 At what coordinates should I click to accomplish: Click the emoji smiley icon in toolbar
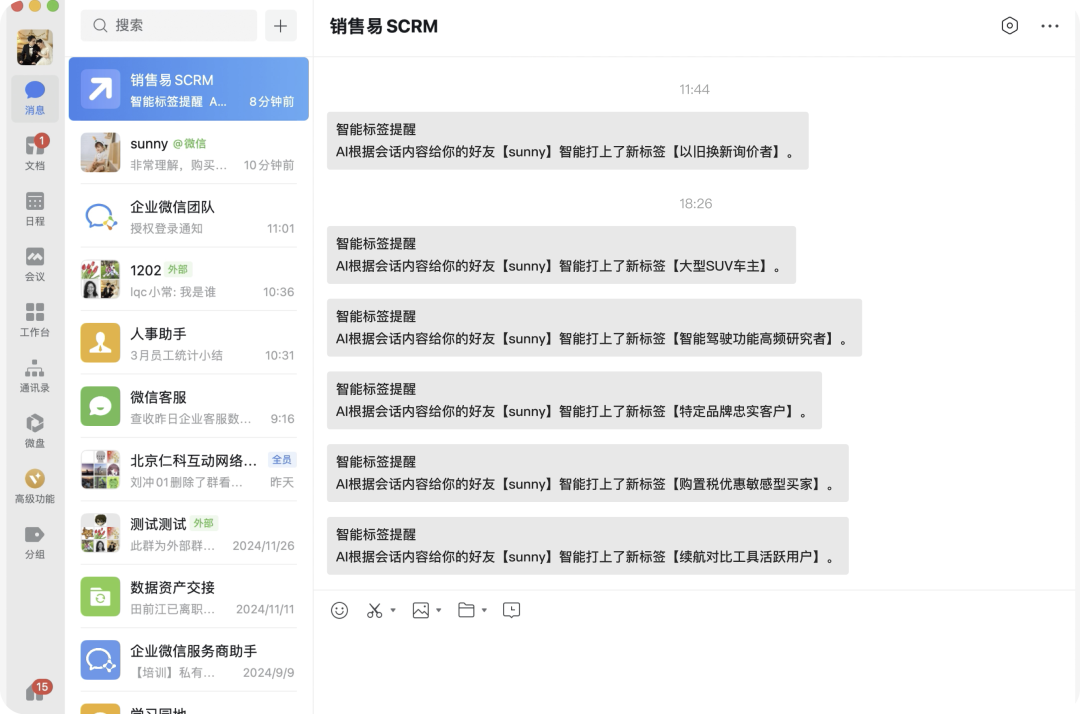[x=340, y=610]
